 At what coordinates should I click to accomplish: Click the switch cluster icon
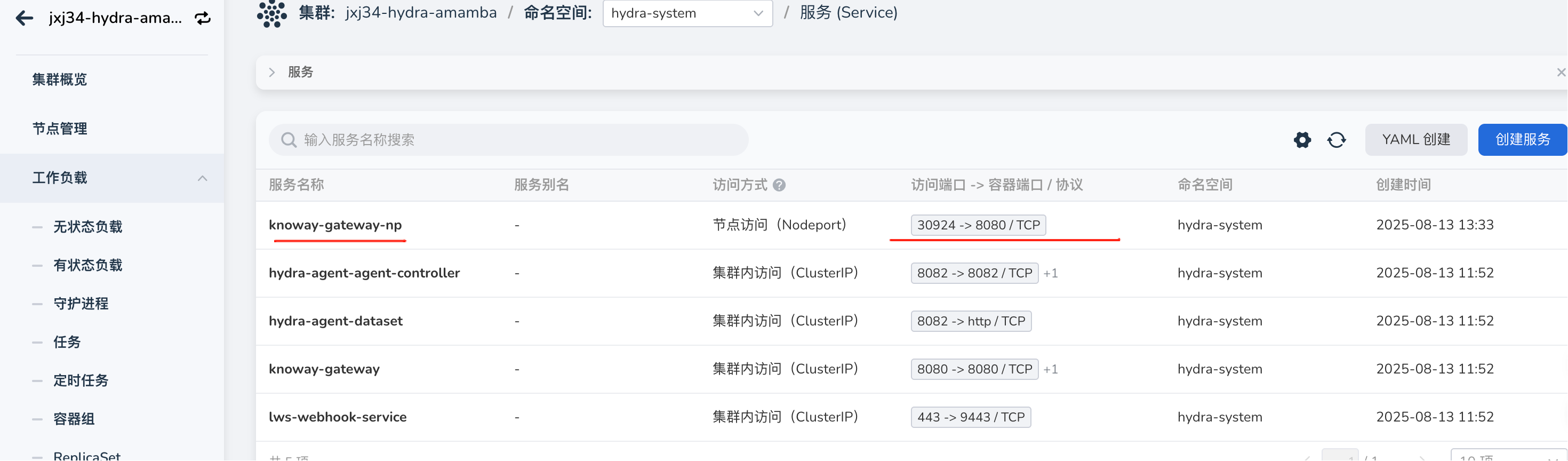click(x=203, y=18)
